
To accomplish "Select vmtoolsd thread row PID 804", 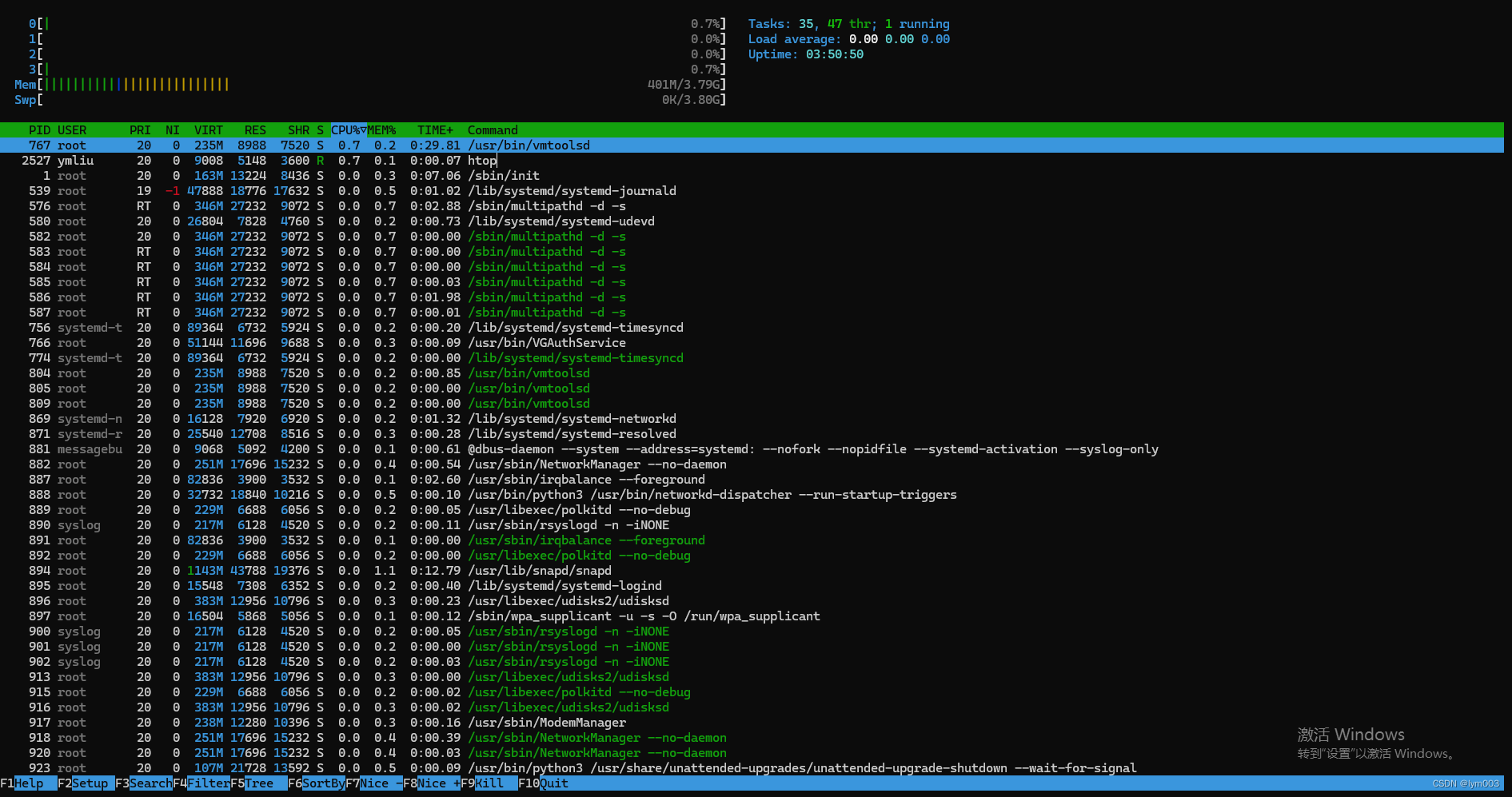I will 752,373.
